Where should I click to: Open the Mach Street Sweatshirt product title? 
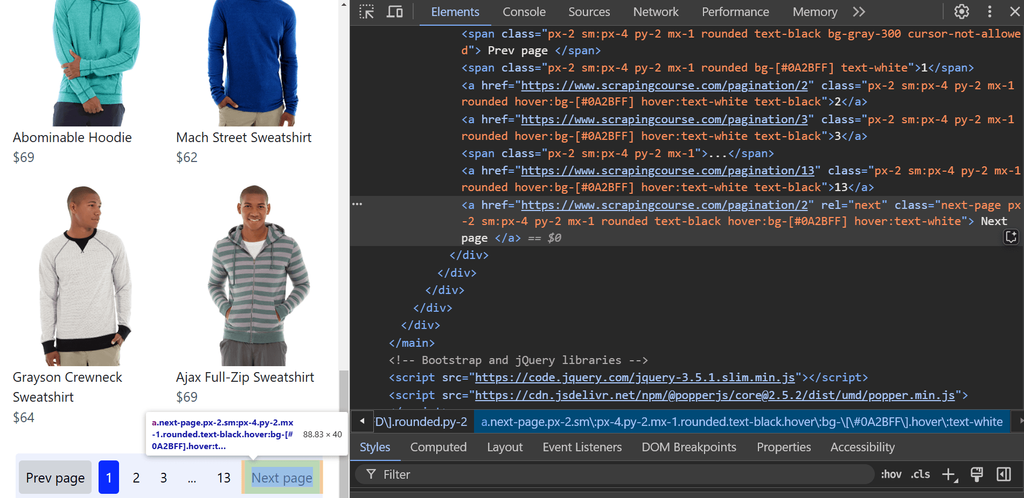tap(244, 137)
